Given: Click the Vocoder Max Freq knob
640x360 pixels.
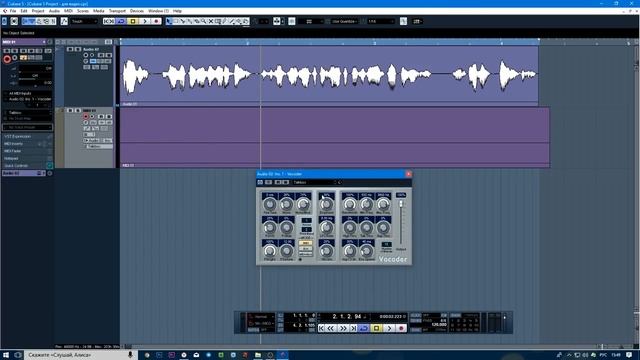Looking at the screenshot, I should click(x=383, y=204).
